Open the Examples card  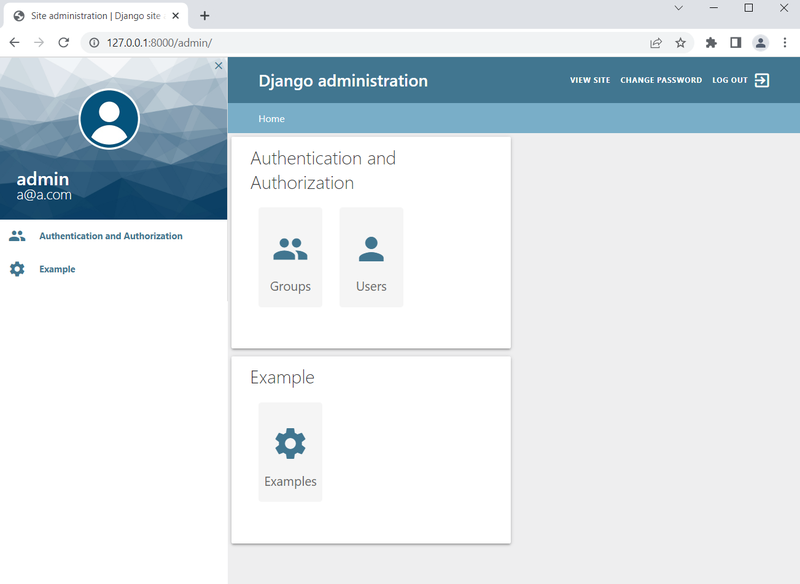click(290, 452)
